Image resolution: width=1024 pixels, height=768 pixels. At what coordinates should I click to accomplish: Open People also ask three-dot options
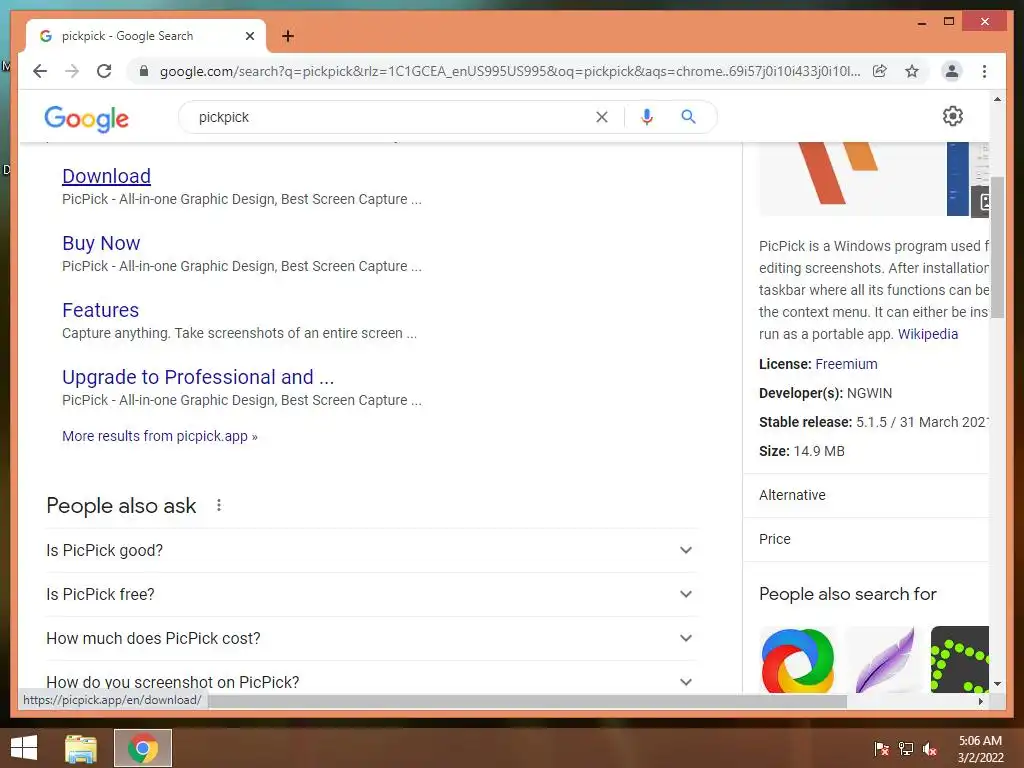pyautogui.click(x=219, y=505)
